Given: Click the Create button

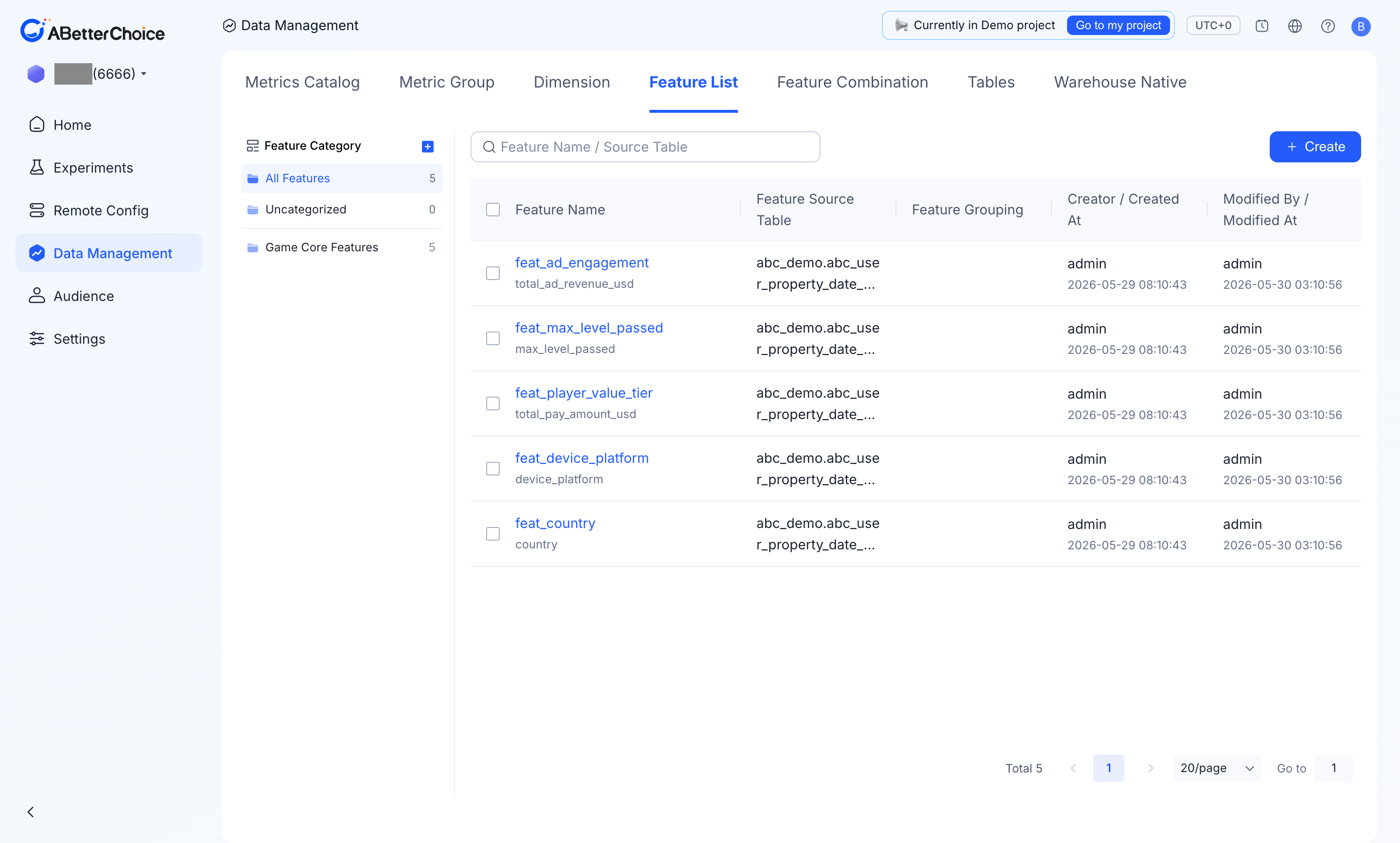Looking at the screenshot, I should [1315, 147].
